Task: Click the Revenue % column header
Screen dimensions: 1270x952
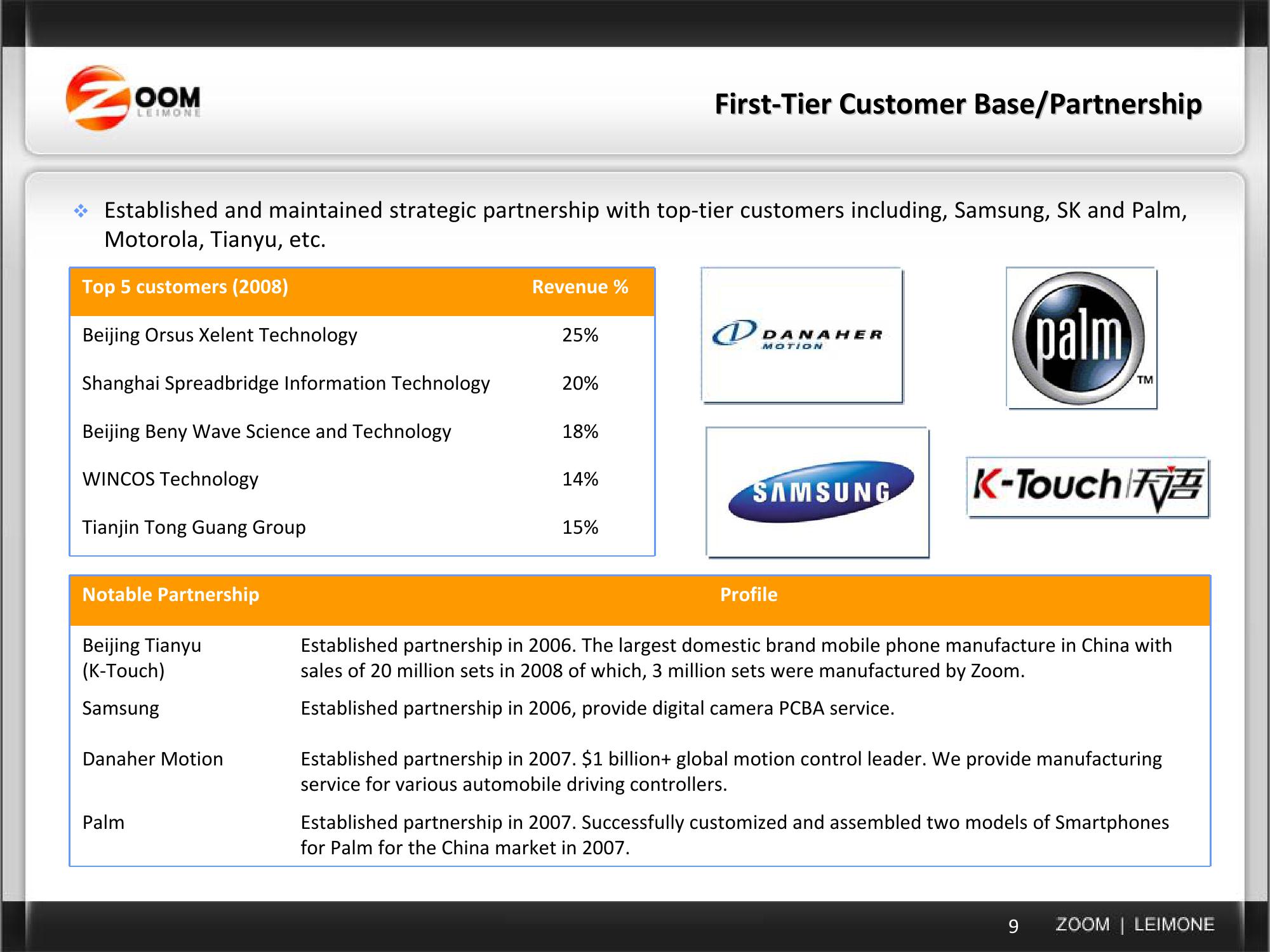Action: click(580, 287)
